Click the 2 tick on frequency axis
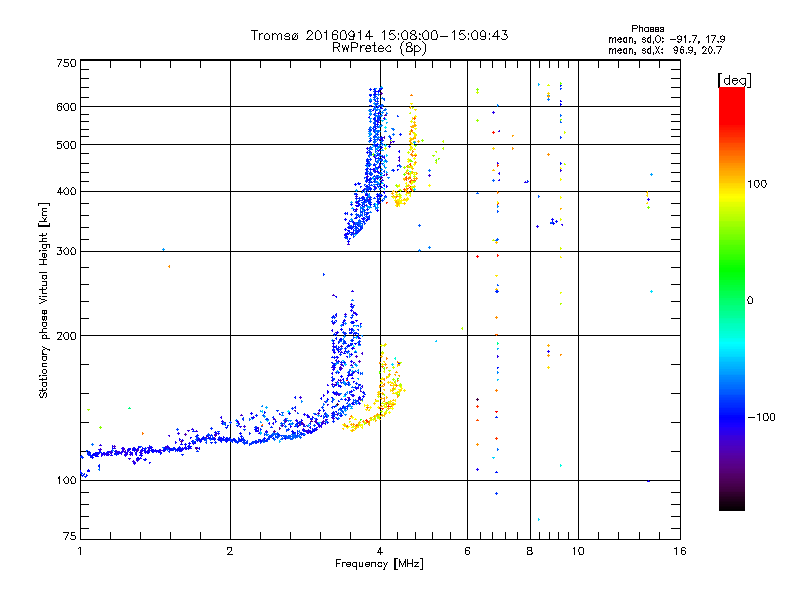 [230, 551]
